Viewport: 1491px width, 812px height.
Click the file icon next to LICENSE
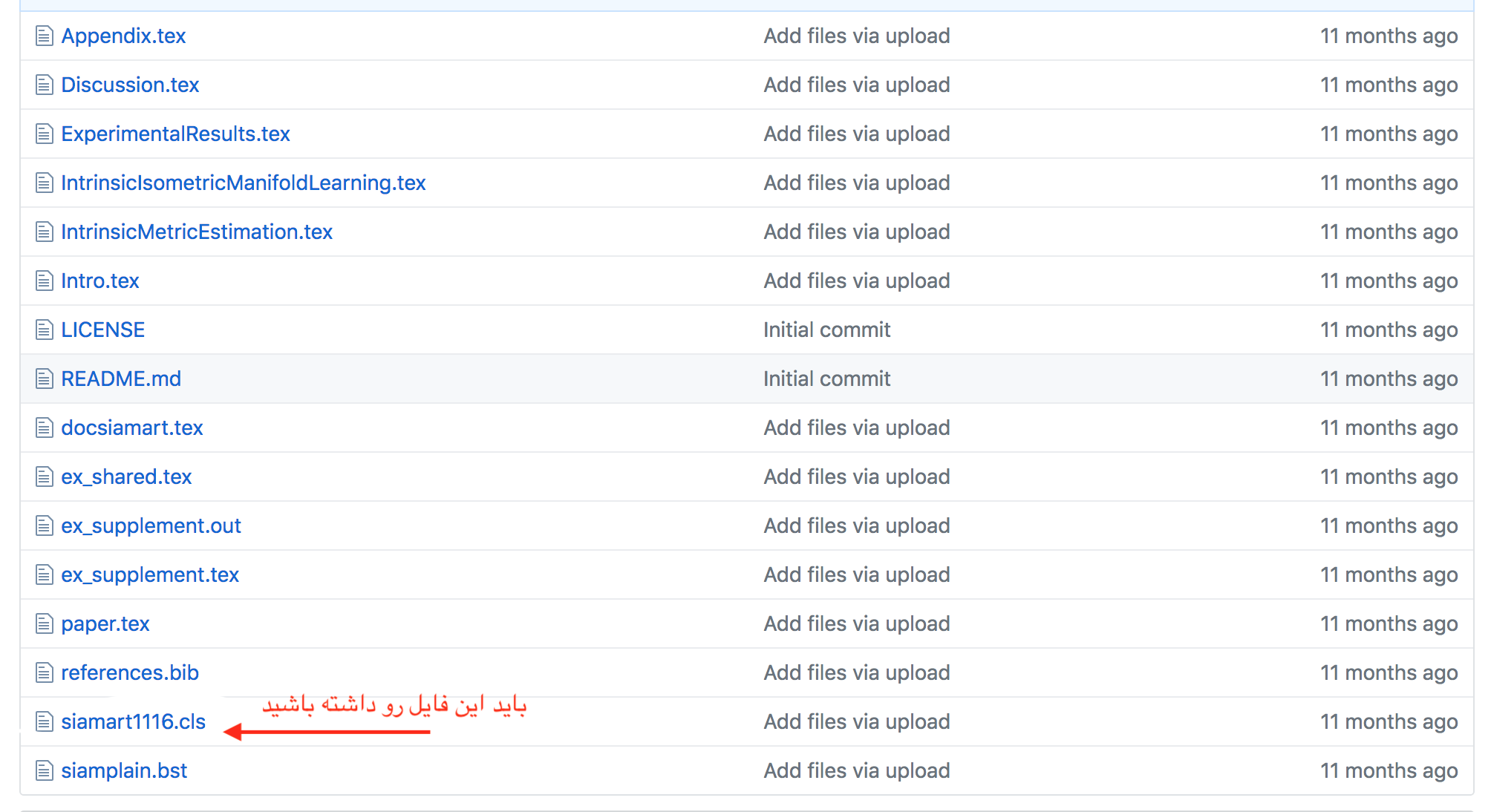coord(45,330)
